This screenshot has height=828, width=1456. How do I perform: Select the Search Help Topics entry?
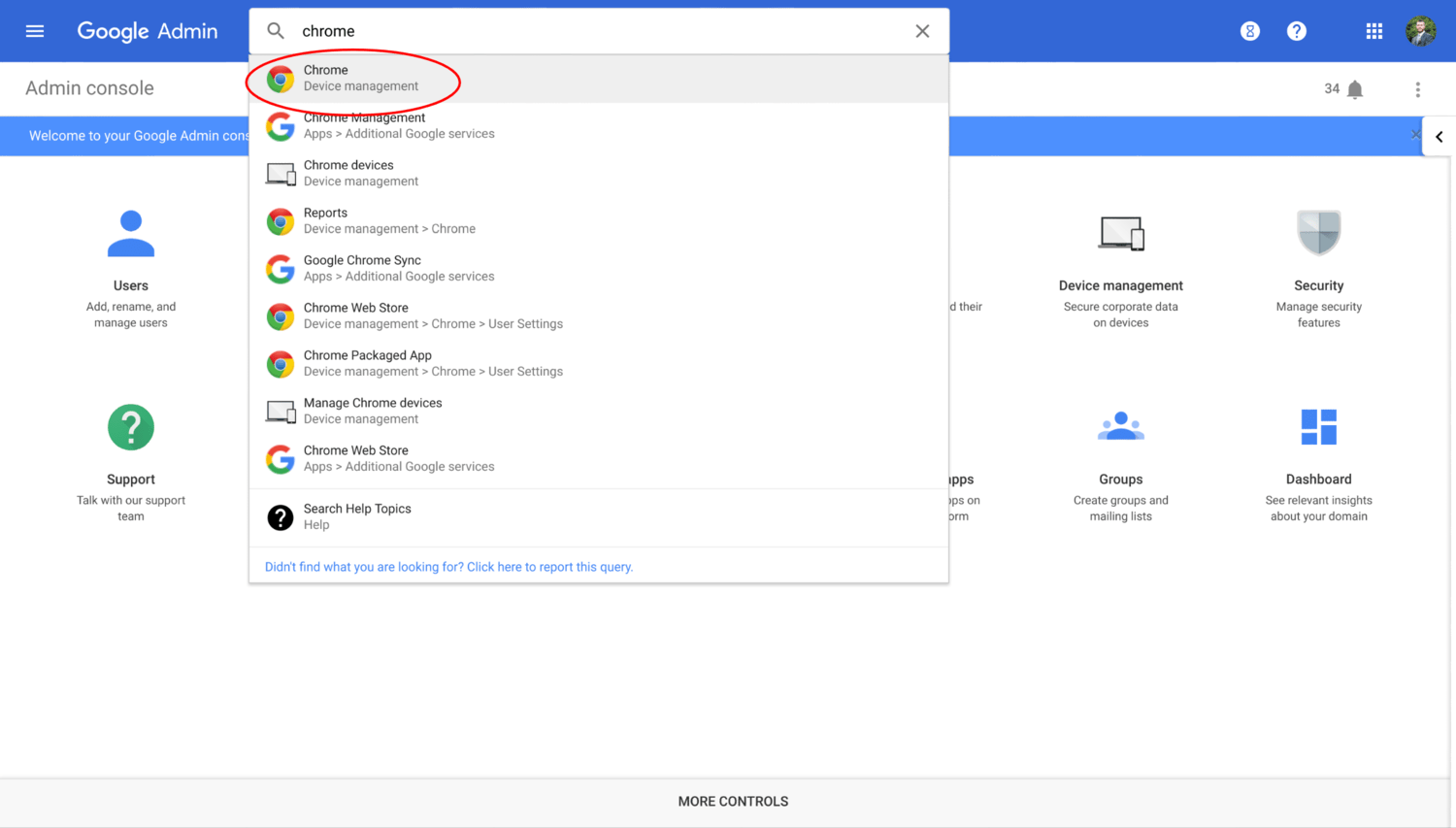click(599, 517)
